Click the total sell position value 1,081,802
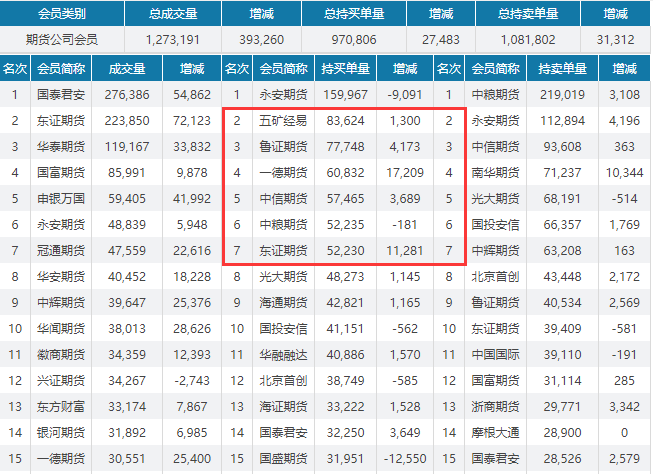 click(528, 40)
